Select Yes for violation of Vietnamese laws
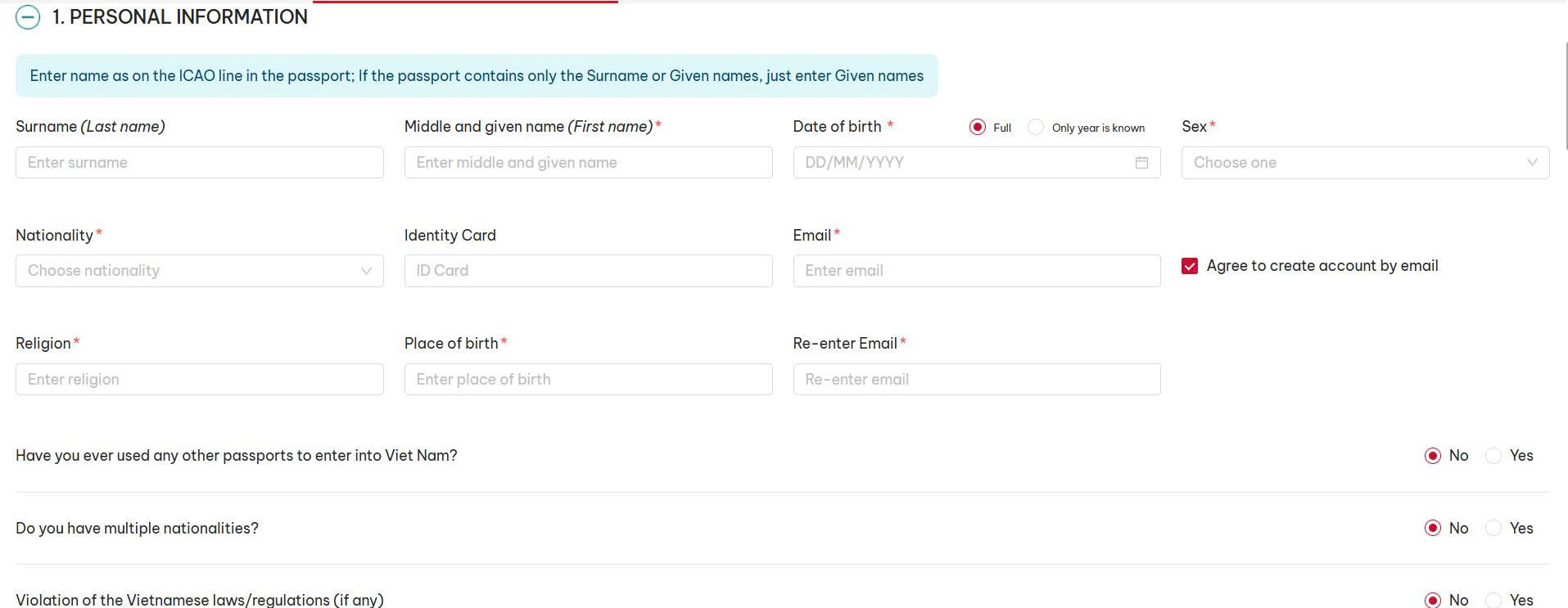1568x608 pixels. [x=1493, y=600]
